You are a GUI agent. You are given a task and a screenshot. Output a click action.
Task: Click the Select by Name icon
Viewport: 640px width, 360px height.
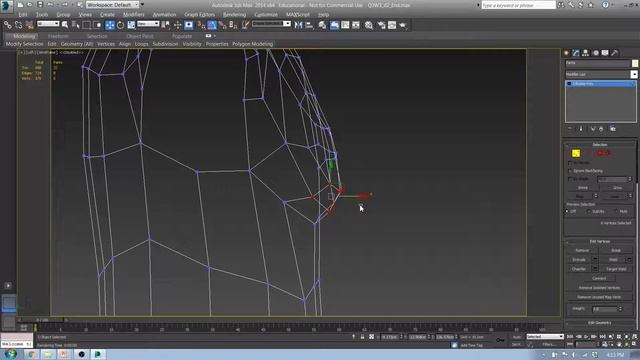(76, 25)
